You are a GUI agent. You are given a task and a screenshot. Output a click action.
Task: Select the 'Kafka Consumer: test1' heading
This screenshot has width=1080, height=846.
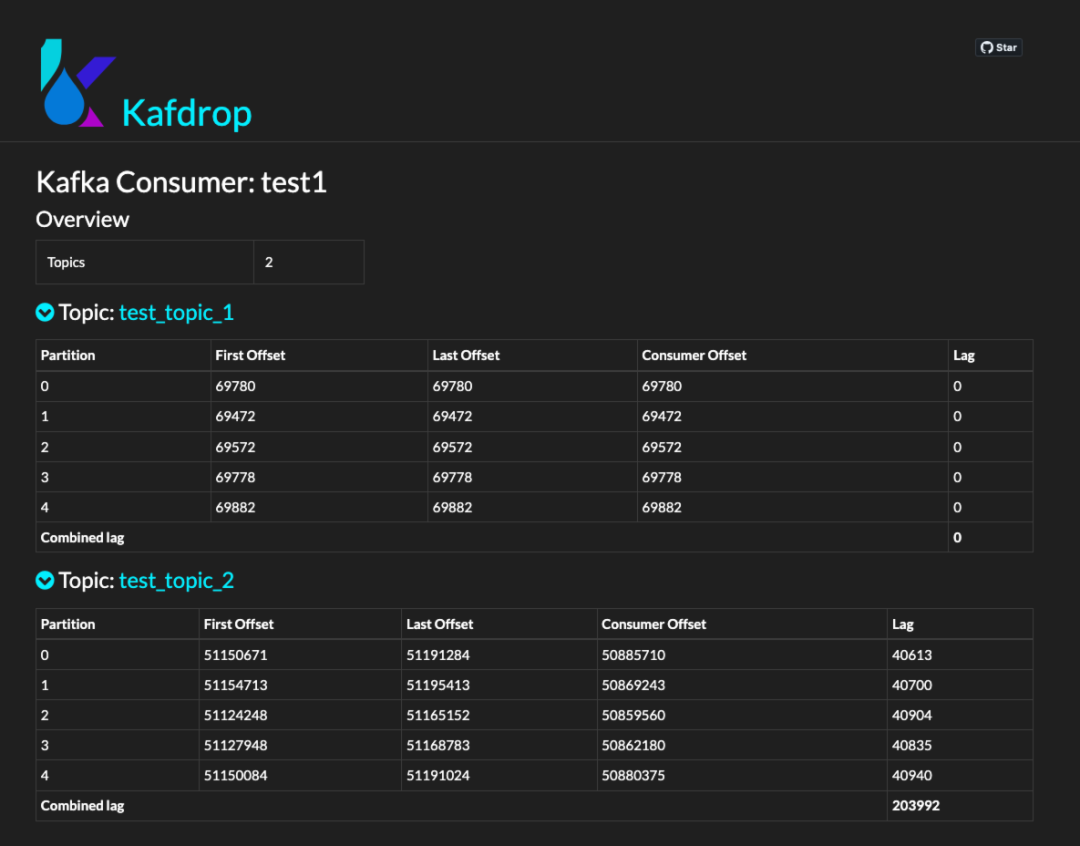point(181,183)
